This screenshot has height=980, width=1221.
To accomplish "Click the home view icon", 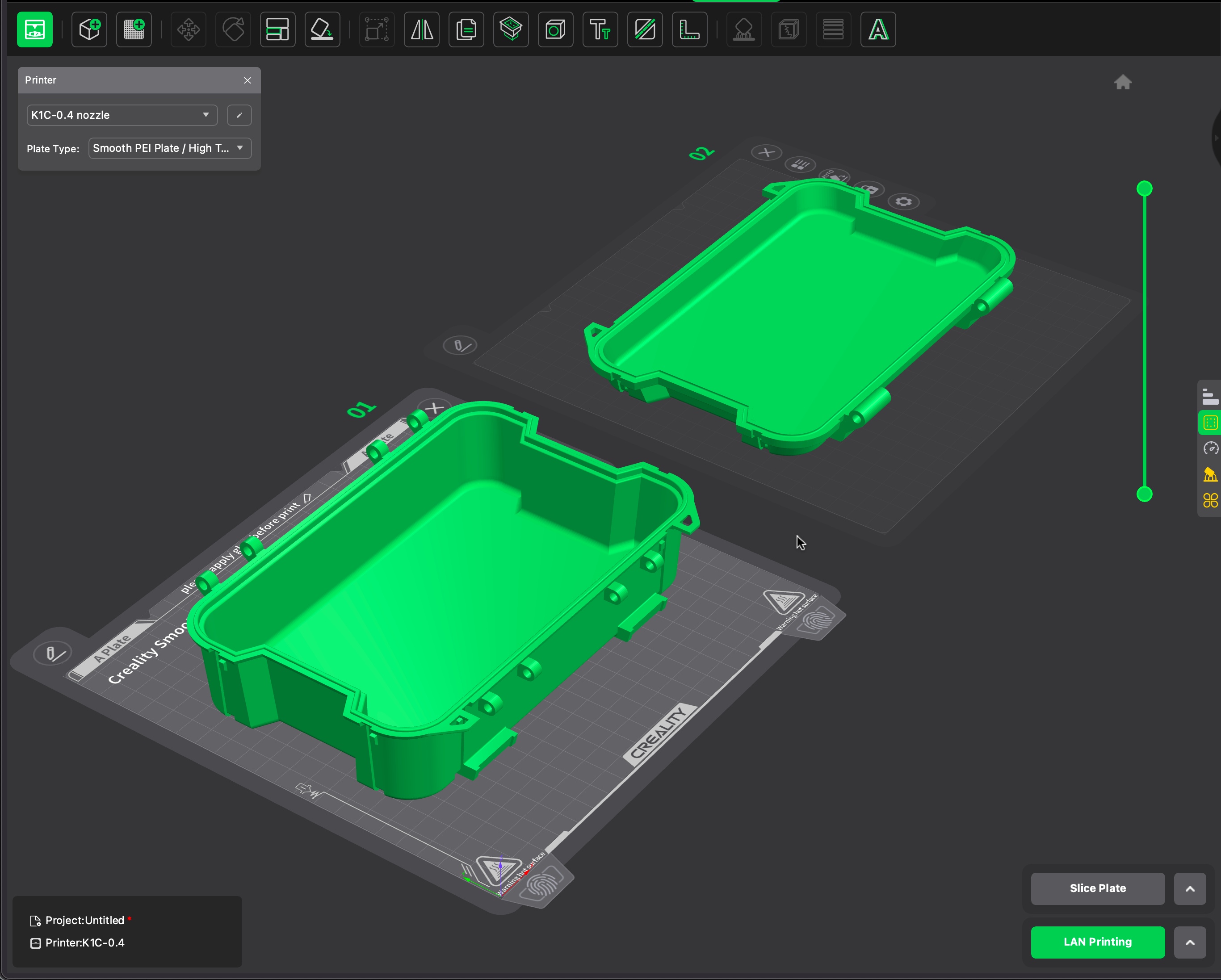I will point(1122,83).
